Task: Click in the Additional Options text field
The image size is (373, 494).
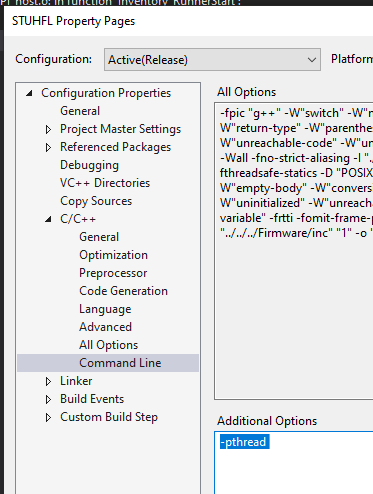Action: click(x=294, y=463)
